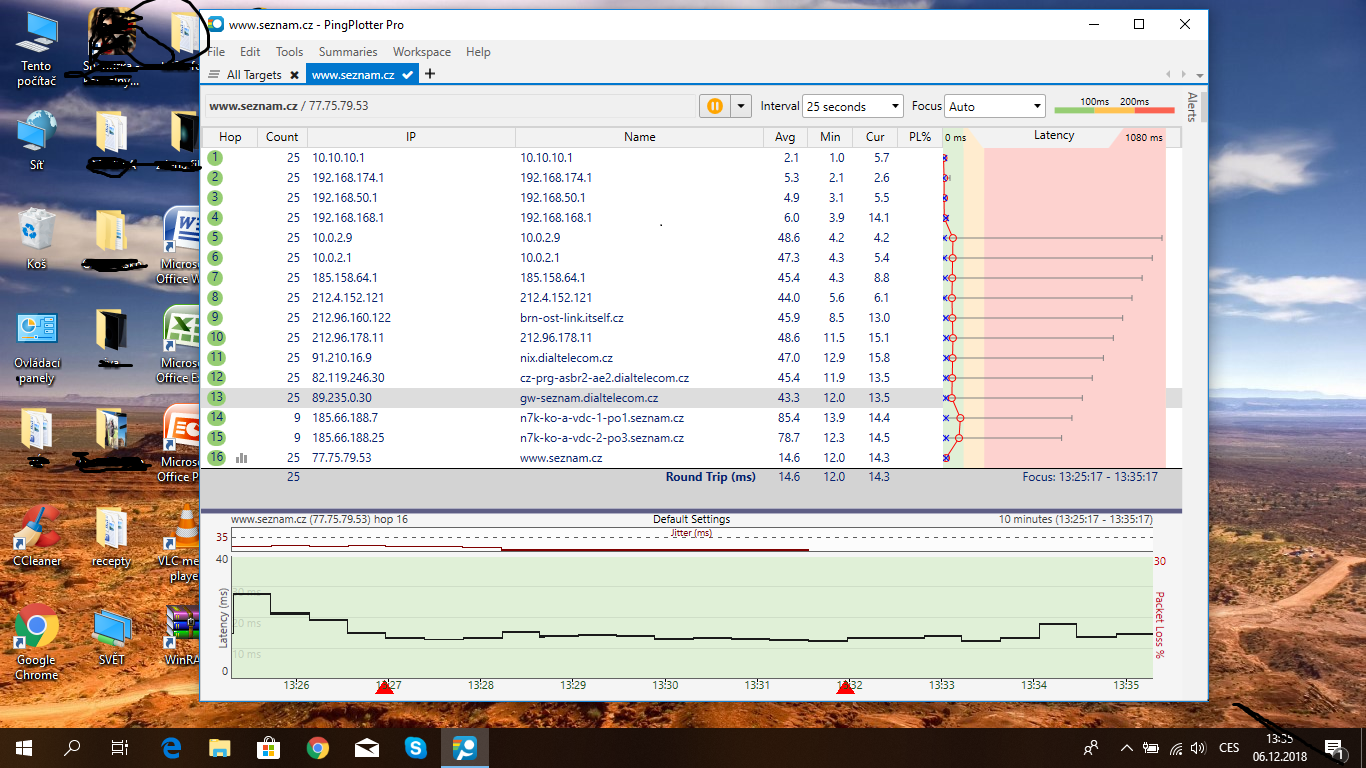Viewport: 1366px width, 768px height.
Task: Click the target address field showing www.seznam.cz
Action: pyautogui.click(x=450, y=105)
